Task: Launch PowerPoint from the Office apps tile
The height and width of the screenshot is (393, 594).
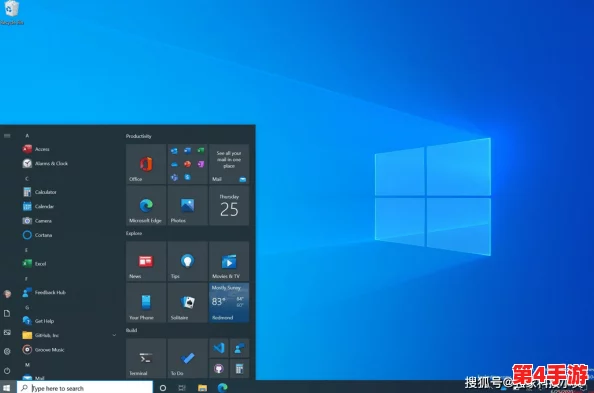Action: pos(188,164)
